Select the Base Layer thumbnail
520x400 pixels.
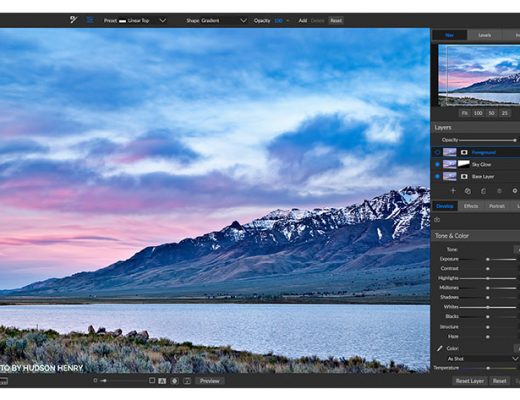tap(449, 176)
